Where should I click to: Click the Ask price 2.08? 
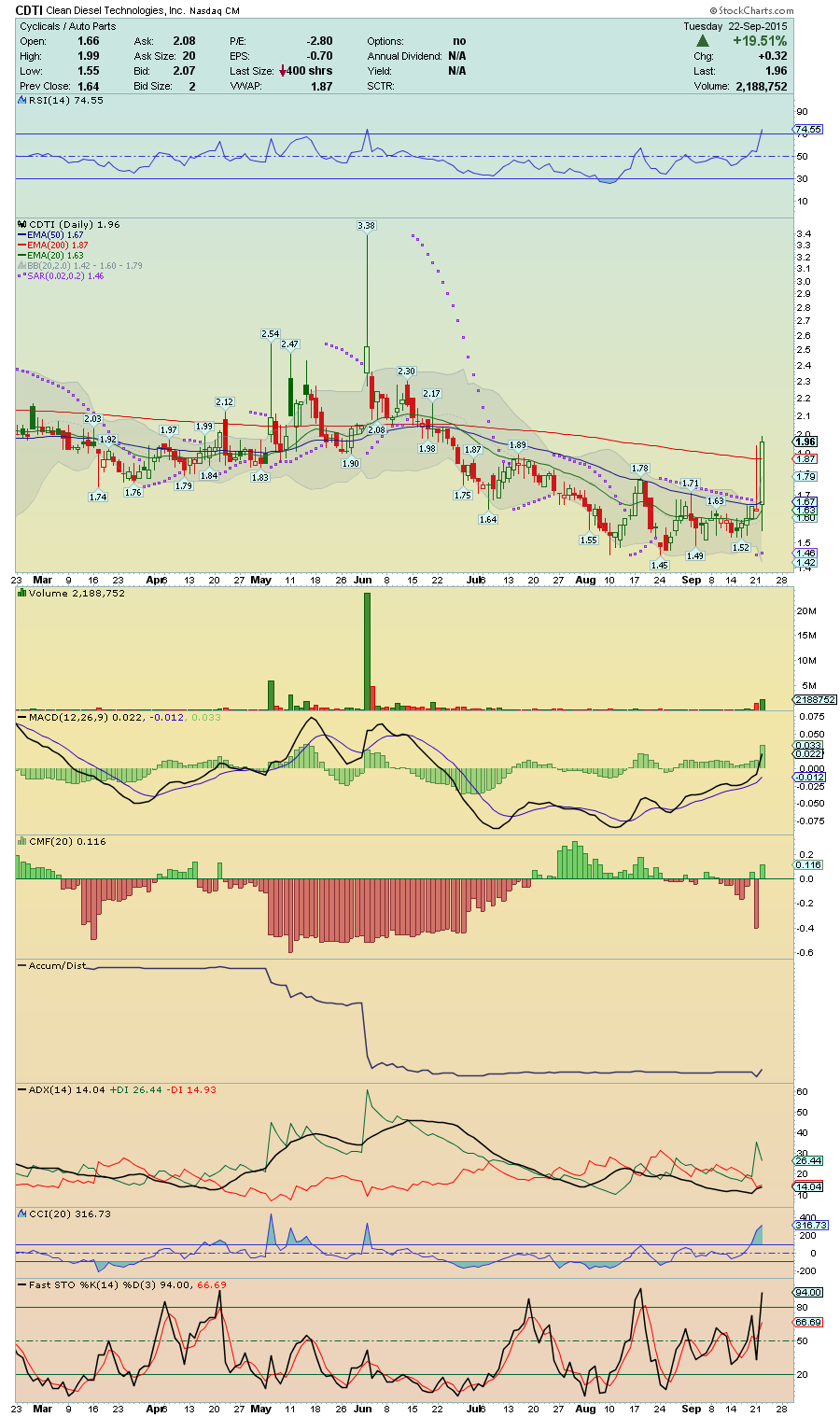(x=184, y=41)
